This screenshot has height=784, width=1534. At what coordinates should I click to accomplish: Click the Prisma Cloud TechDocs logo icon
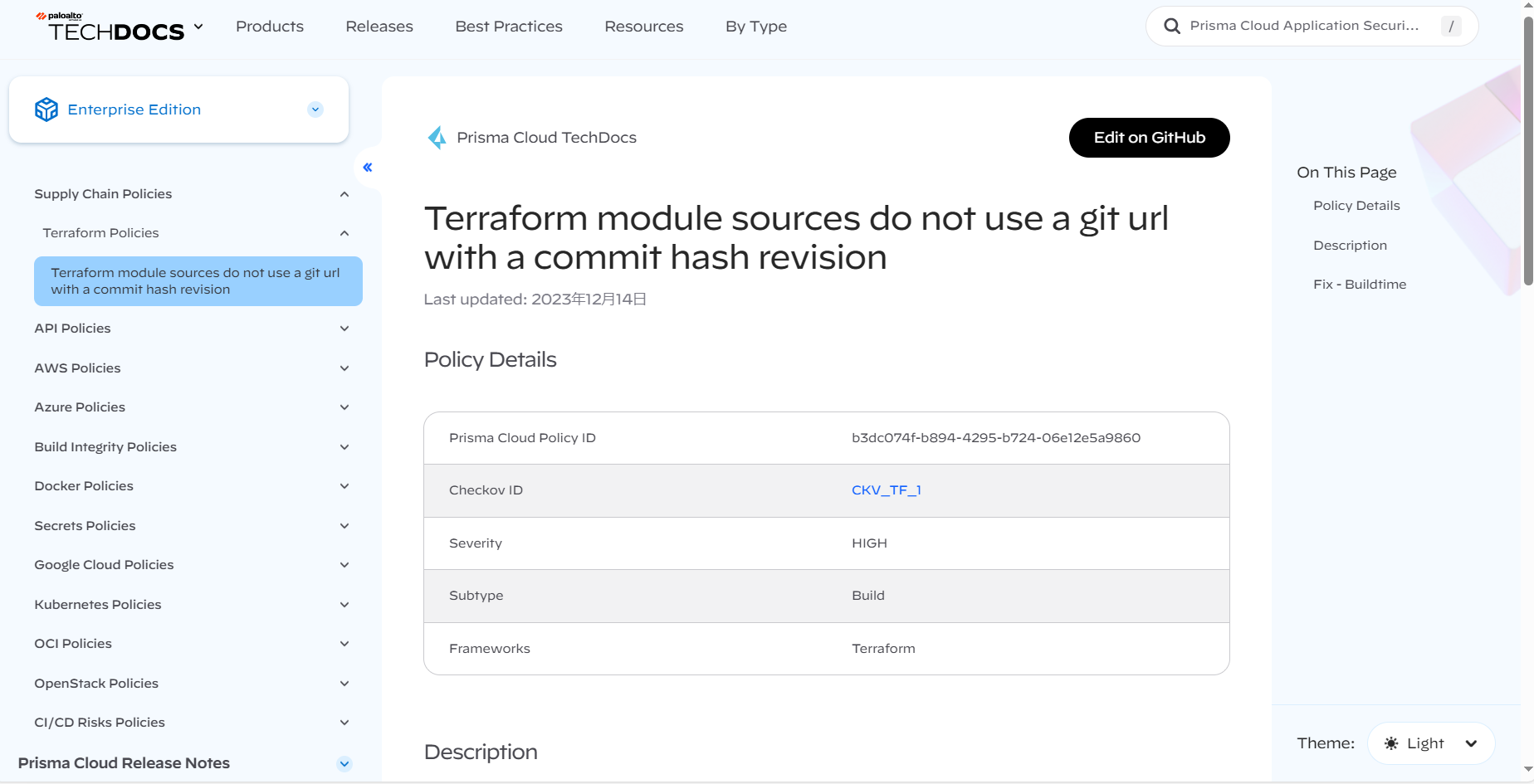[437, 138]
